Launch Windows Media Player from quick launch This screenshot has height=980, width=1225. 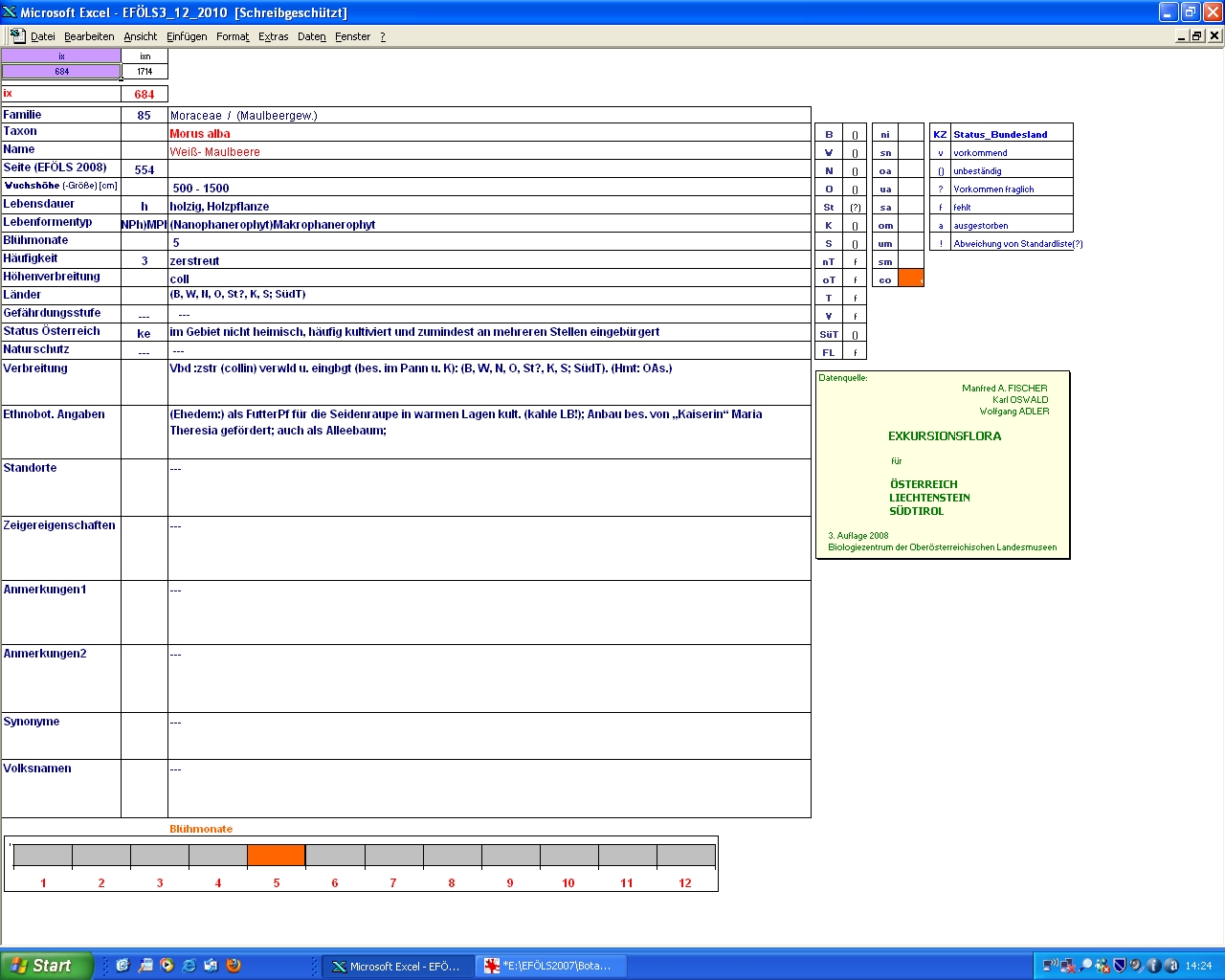[167, 966]
